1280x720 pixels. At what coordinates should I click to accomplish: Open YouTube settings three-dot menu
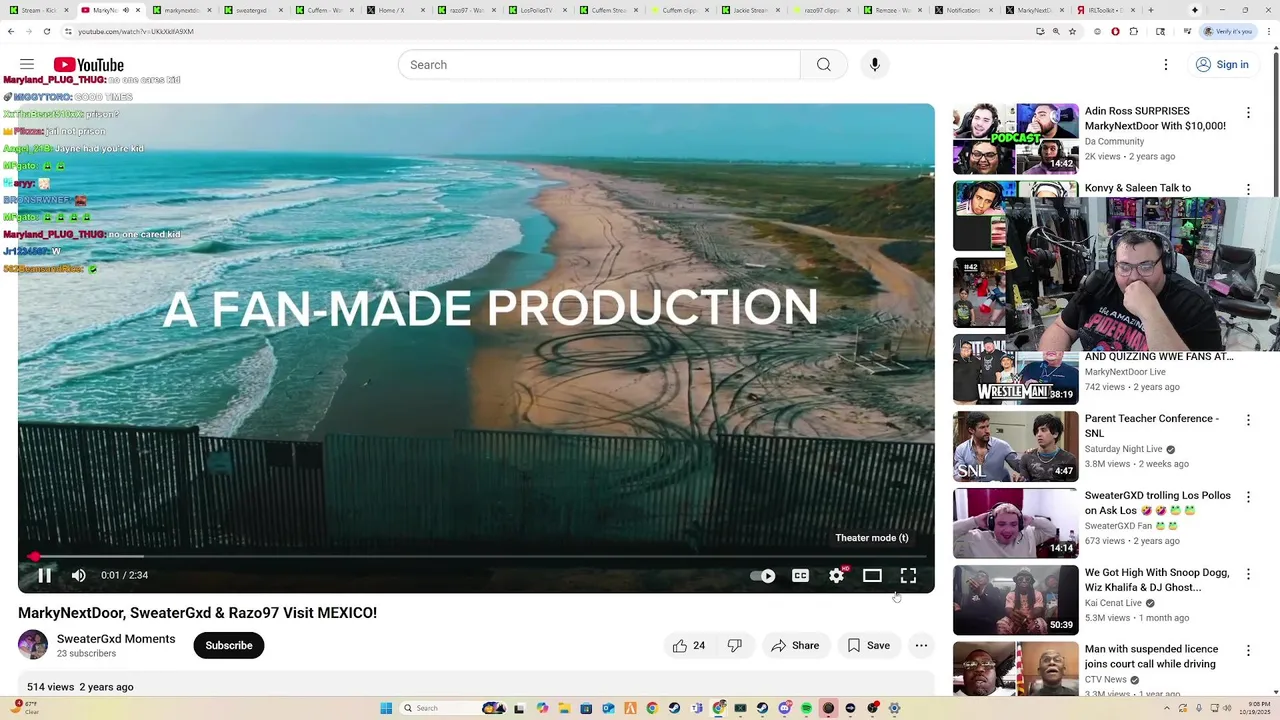1165,65
